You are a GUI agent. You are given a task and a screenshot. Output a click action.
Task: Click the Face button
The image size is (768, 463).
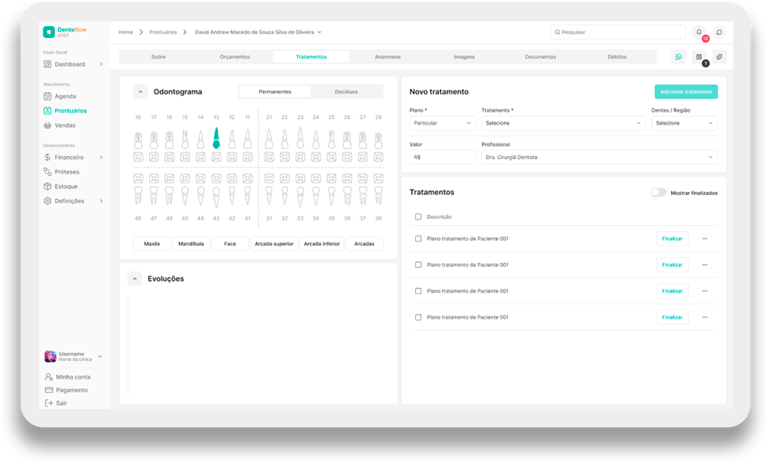[x=230, y=244]
